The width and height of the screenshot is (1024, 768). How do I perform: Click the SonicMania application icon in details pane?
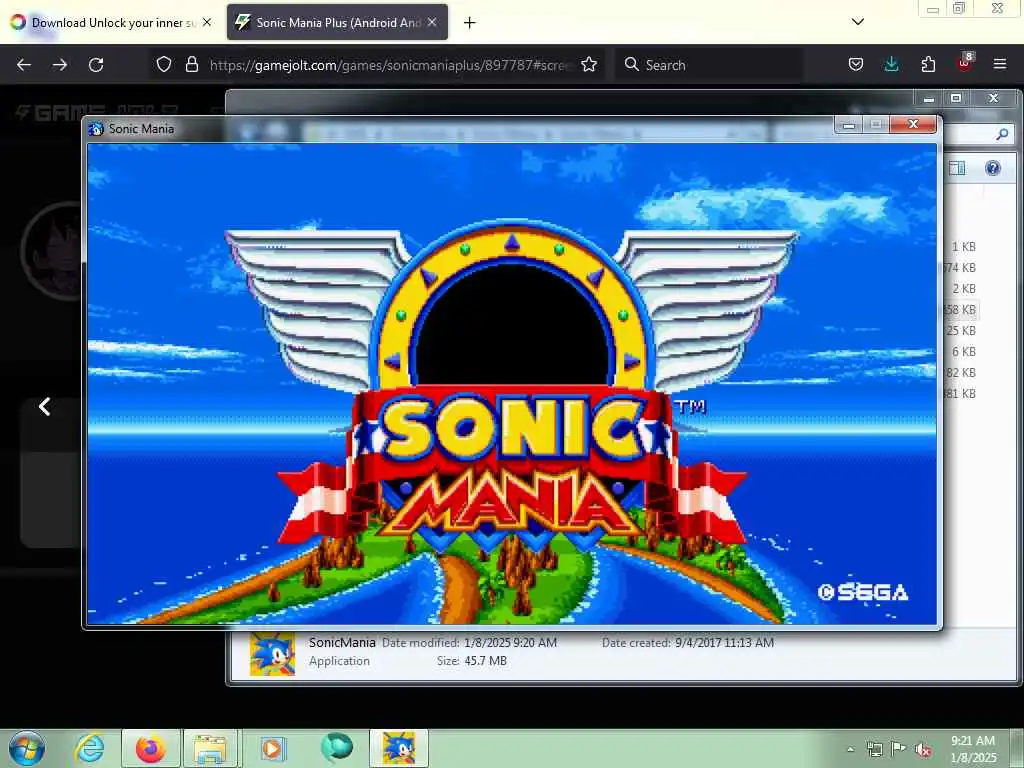(x=272, y=654)
